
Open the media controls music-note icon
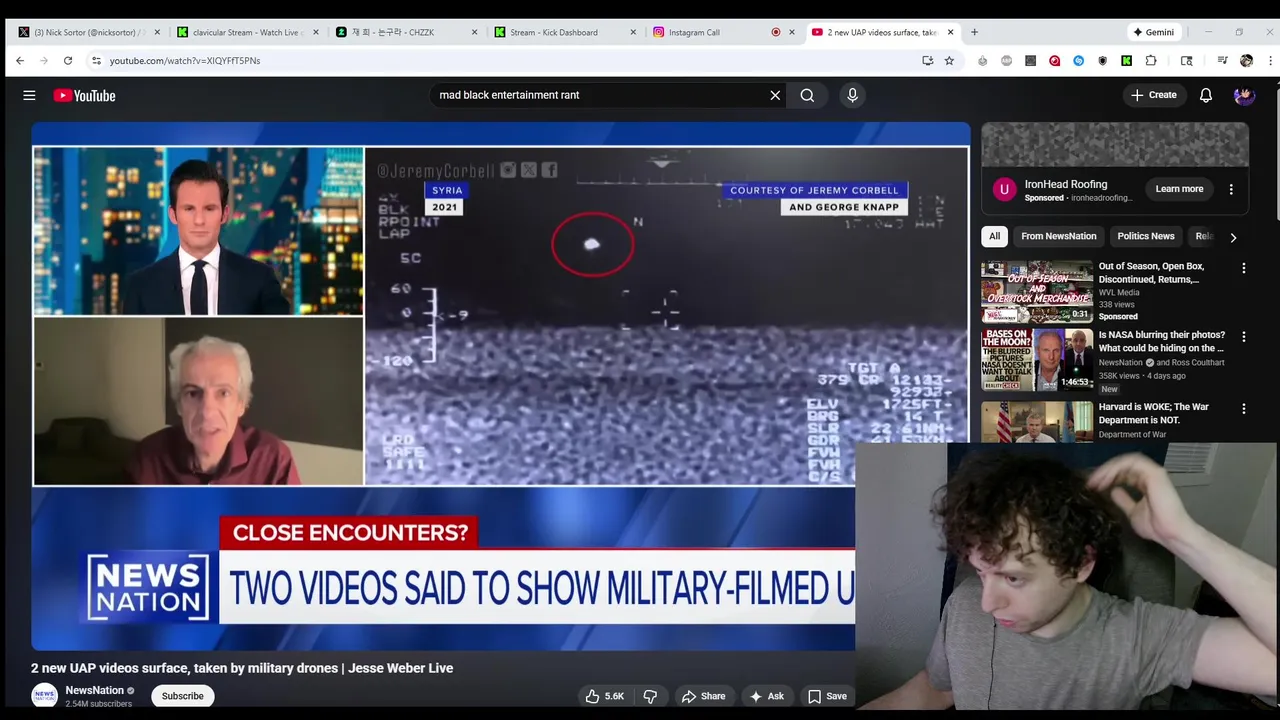[x=1222, y=60]
